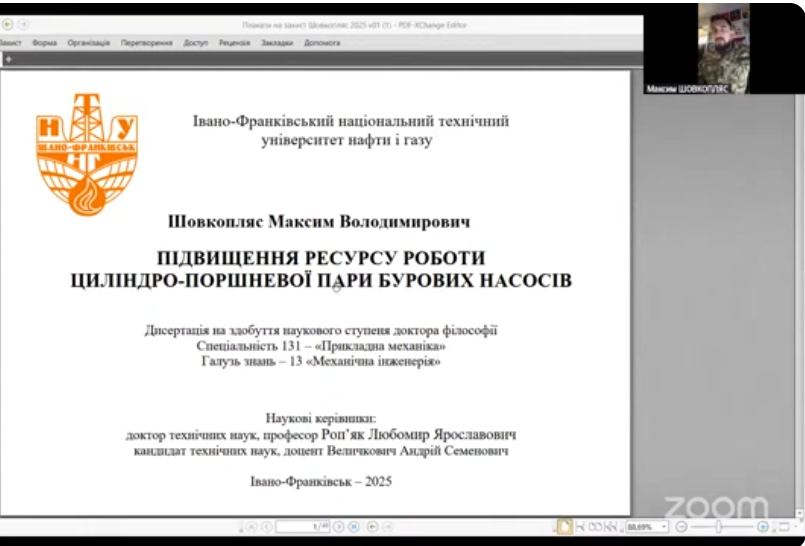Click the 'Спеціальність 131' line
This screenshot has width=805, height=546.
coord(321,346)
